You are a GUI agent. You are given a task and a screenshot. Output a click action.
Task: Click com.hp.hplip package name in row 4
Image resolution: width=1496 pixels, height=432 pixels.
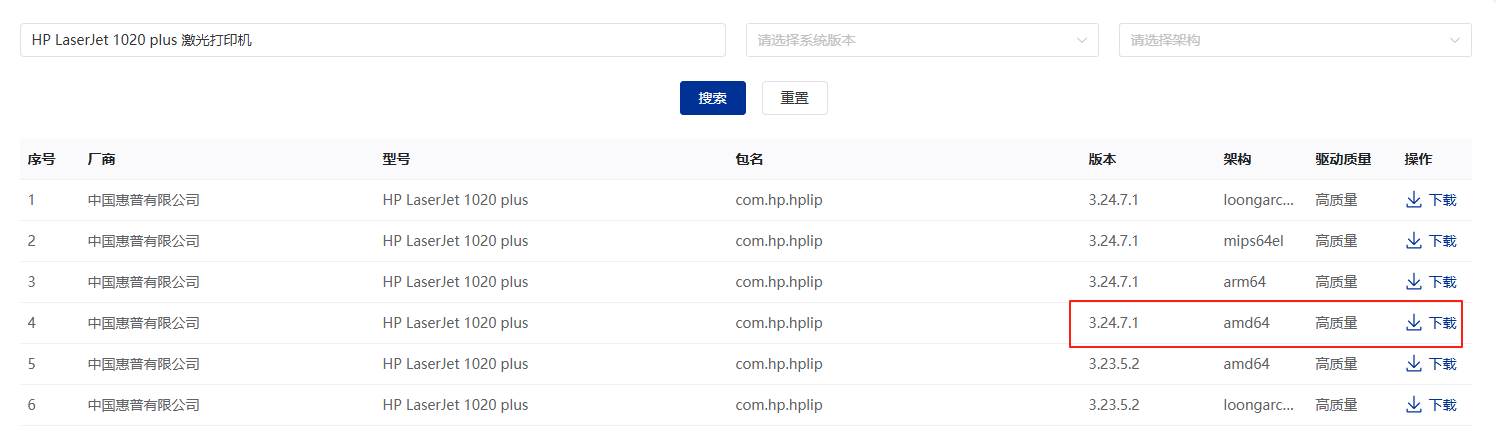[779, 323]
